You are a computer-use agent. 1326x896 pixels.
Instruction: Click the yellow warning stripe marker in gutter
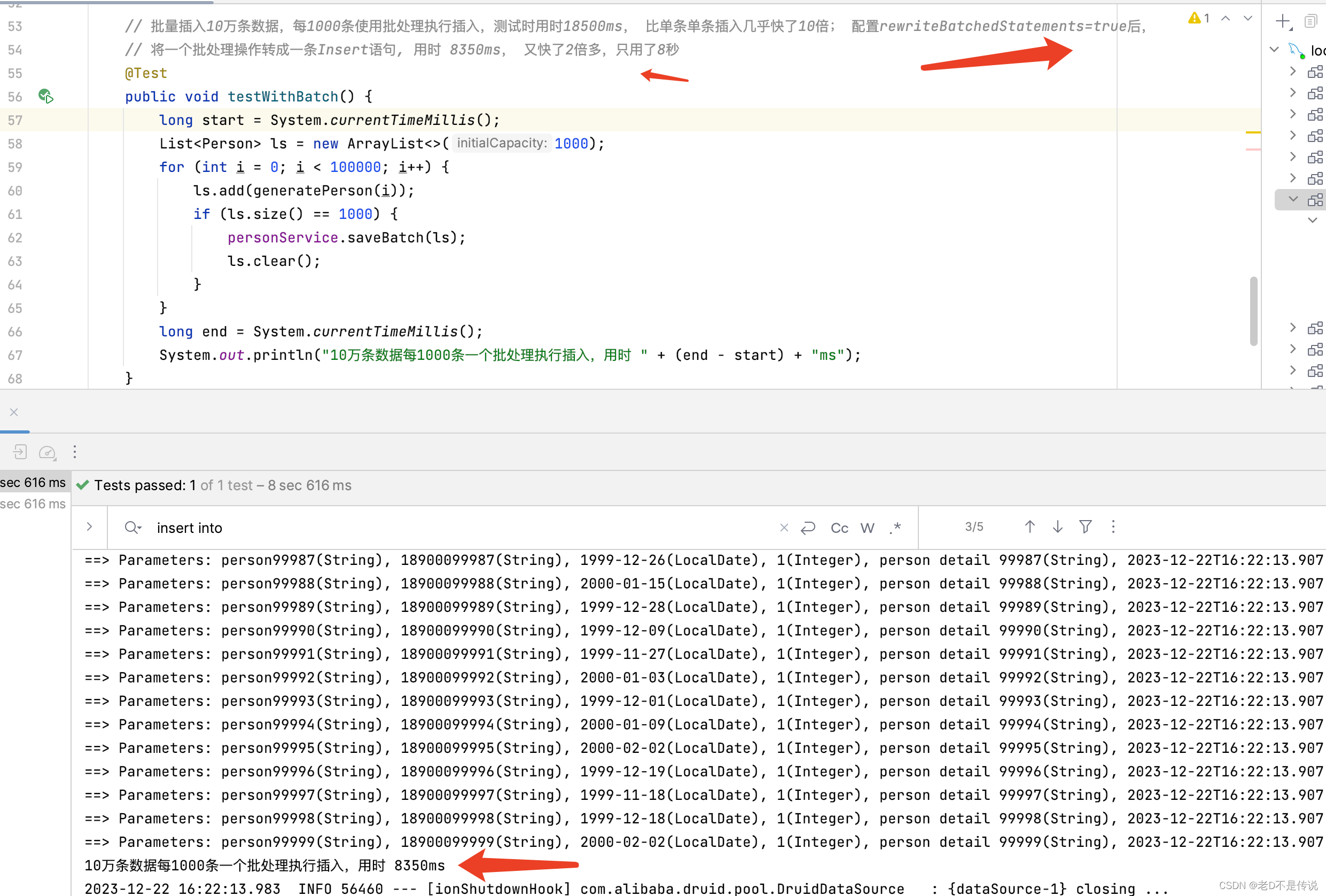1253,132
